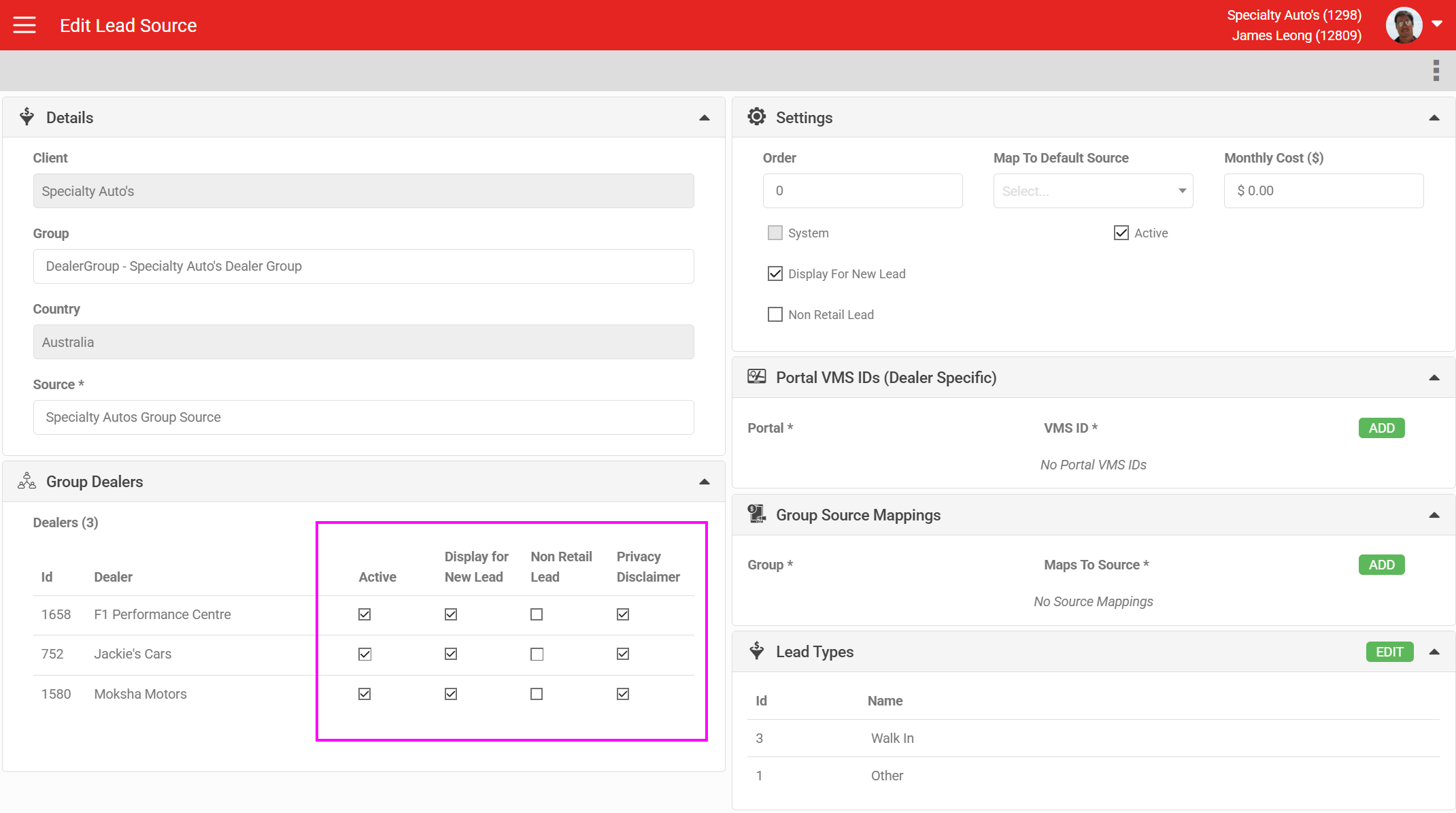Click the Group Source Mappings panel icon

tap(756, 514)
